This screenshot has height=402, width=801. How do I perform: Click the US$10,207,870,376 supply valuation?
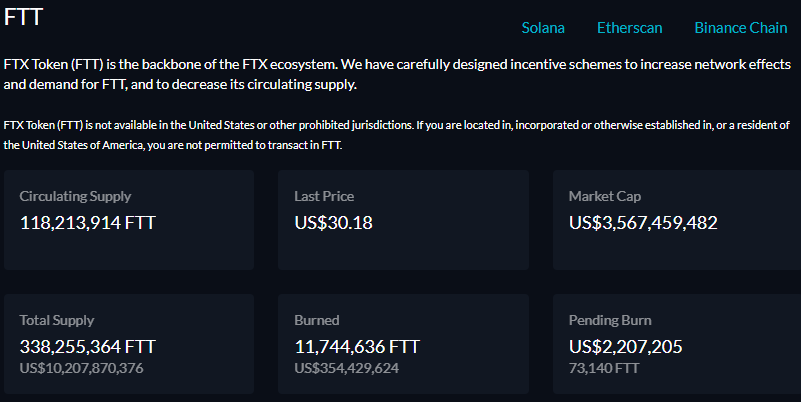point(82,368)
